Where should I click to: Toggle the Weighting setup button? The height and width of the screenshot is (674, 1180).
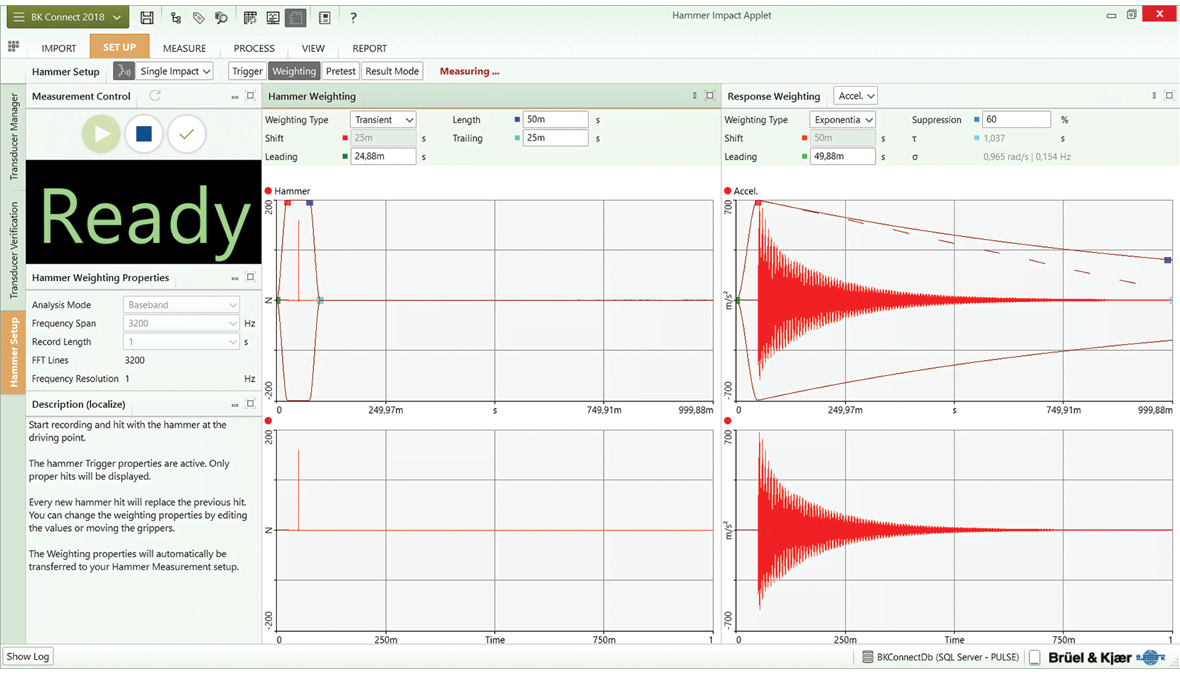[293, 71]
